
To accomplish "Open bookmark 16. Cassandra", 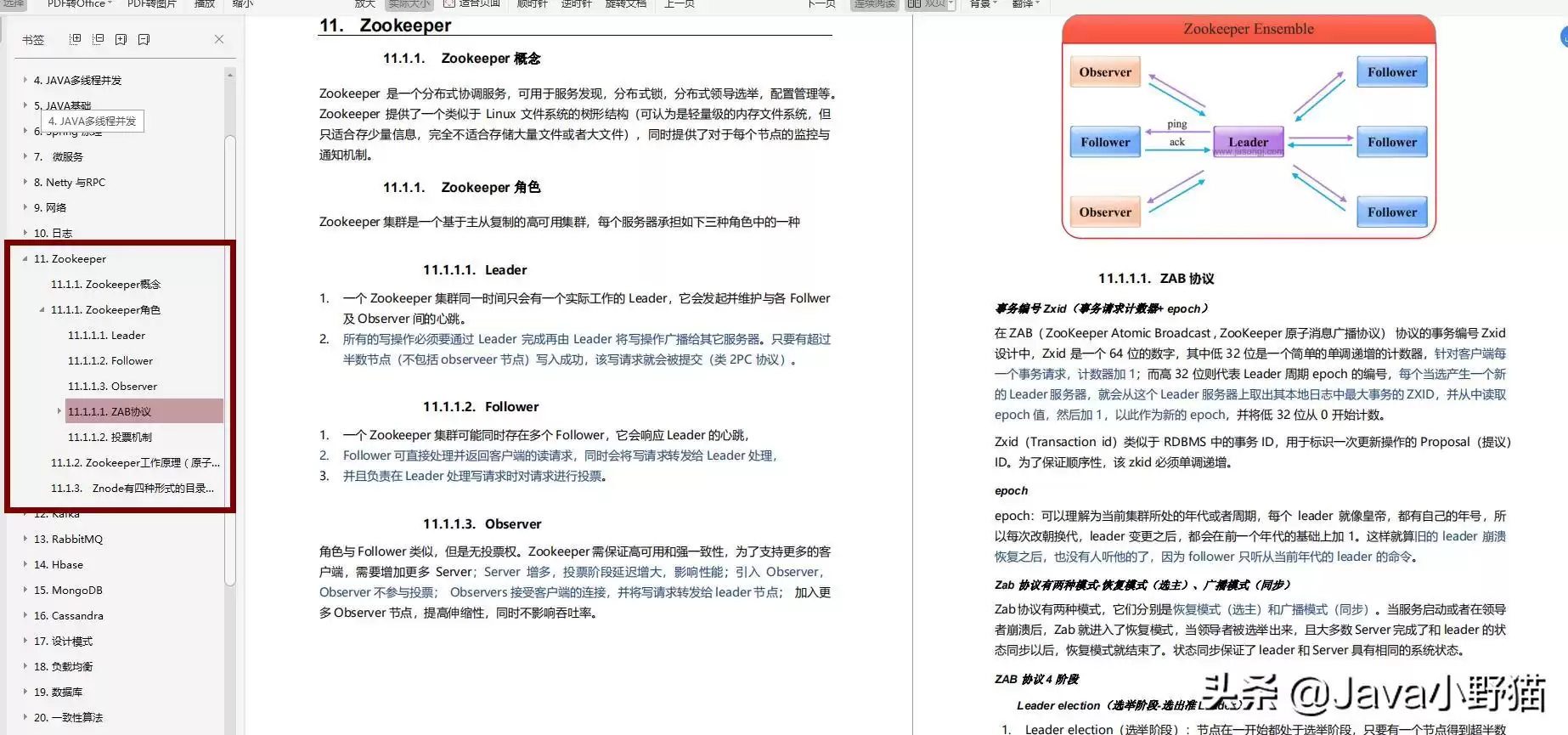I will pos(69,615).
